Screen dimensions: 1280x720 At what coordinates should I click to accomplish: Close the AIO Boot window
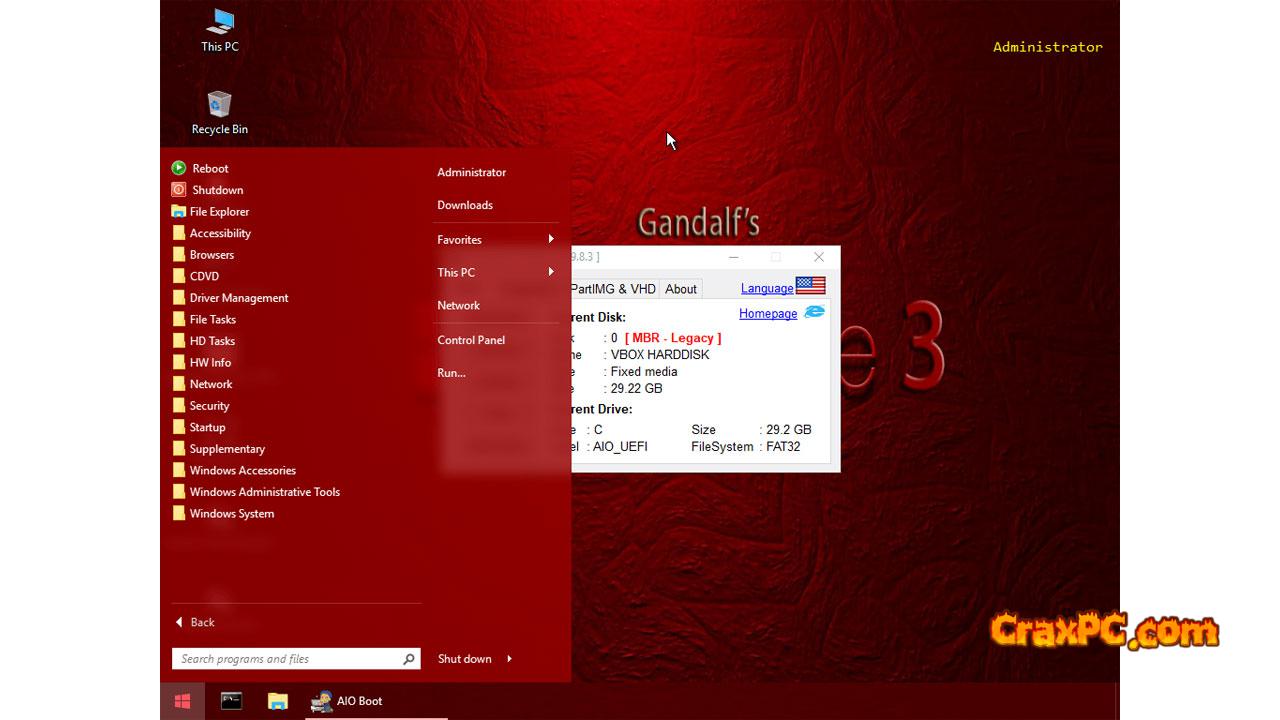point(819,257)
